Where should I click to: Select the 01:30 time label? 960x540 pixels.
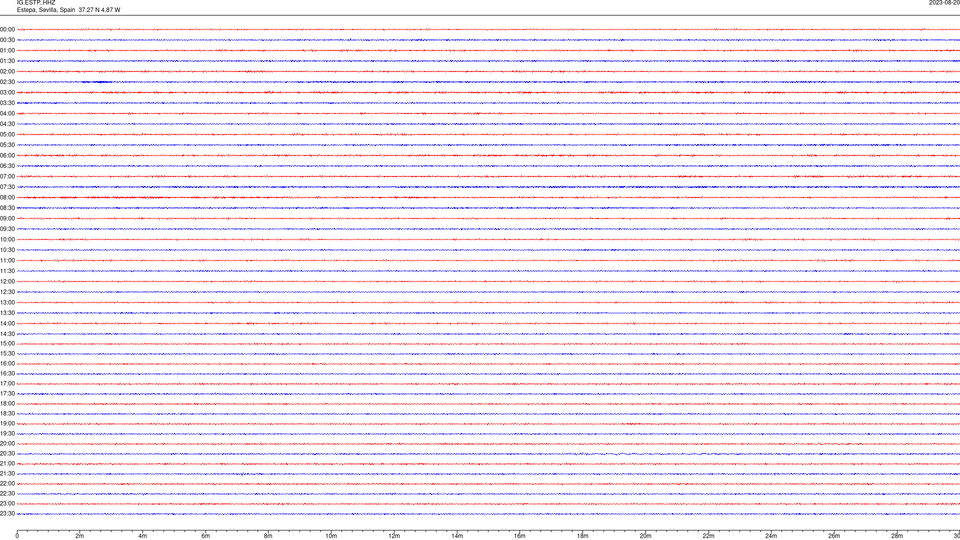7,61
